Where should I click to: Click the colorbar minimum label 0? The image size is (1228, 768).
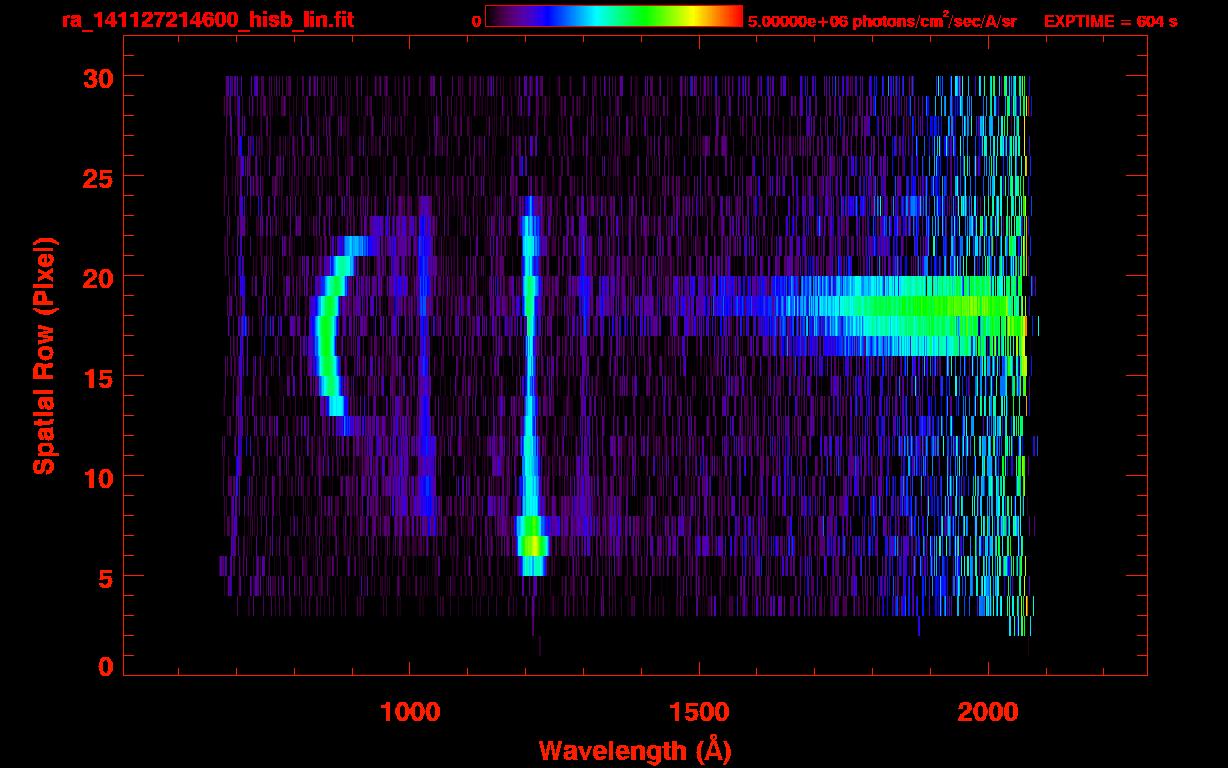tap(476, 21)
